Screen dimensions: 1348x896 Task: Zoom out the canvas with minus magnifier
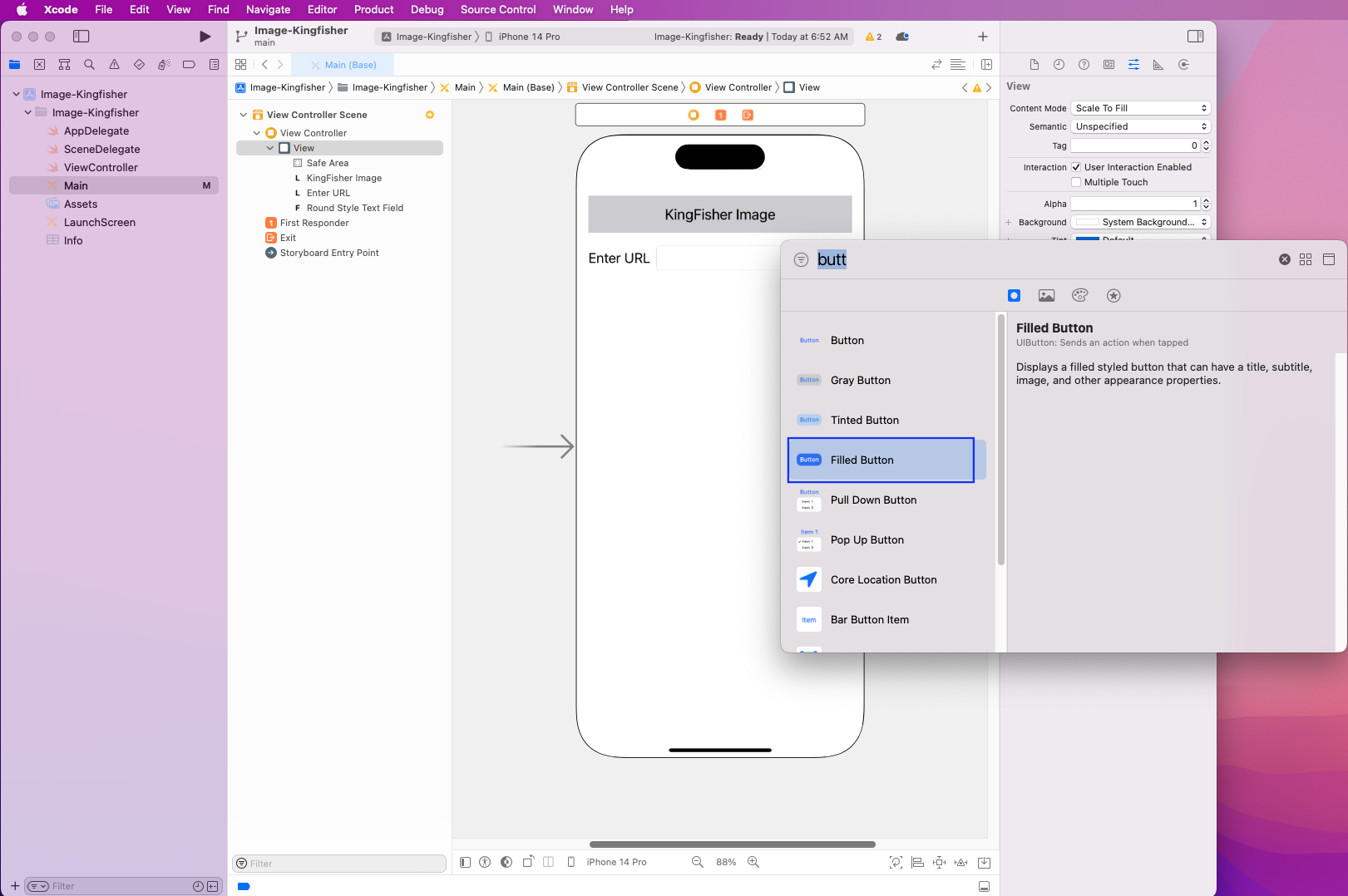click(x=698, y=862)
